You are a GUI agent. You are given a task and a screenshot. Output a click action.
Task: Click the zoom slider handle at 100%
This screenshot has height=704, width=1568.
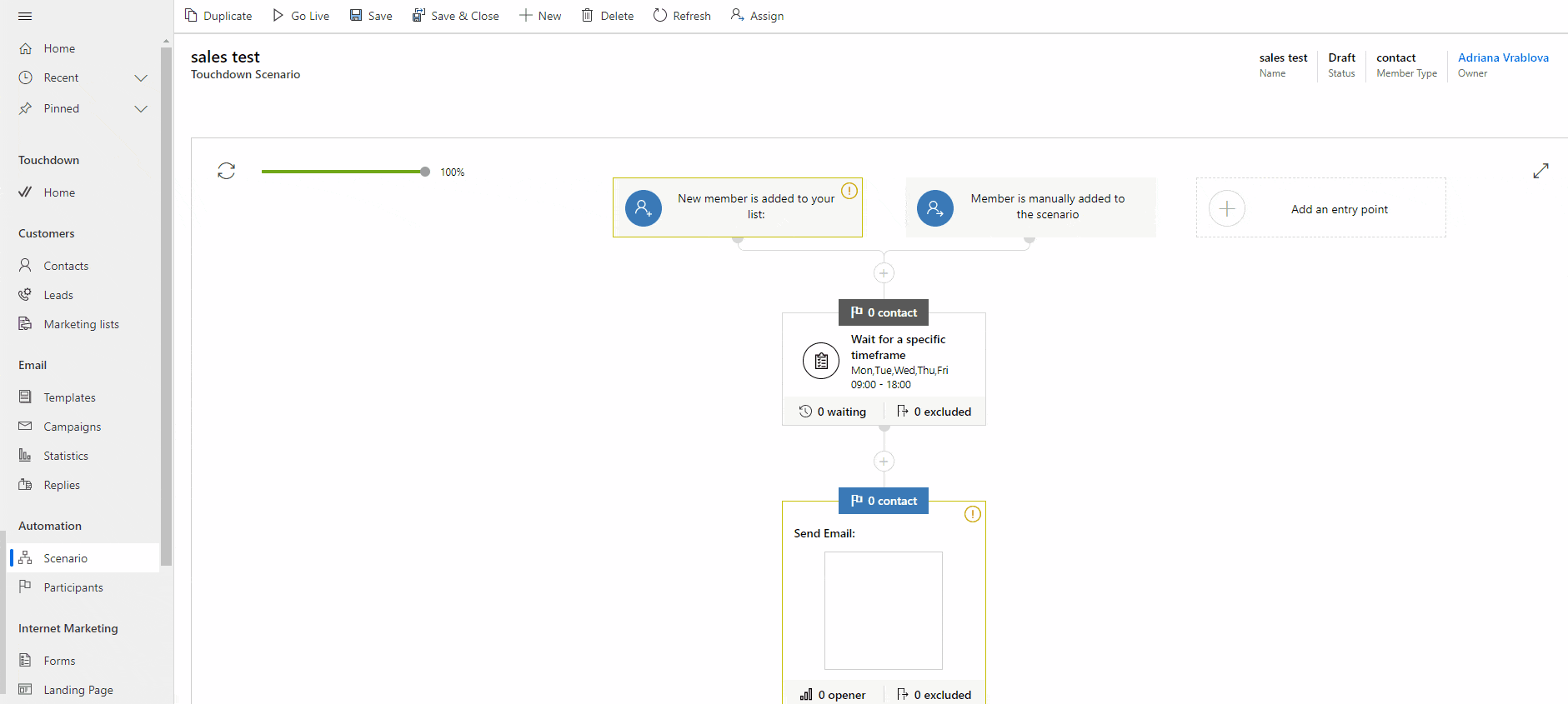tap(425, 172)
